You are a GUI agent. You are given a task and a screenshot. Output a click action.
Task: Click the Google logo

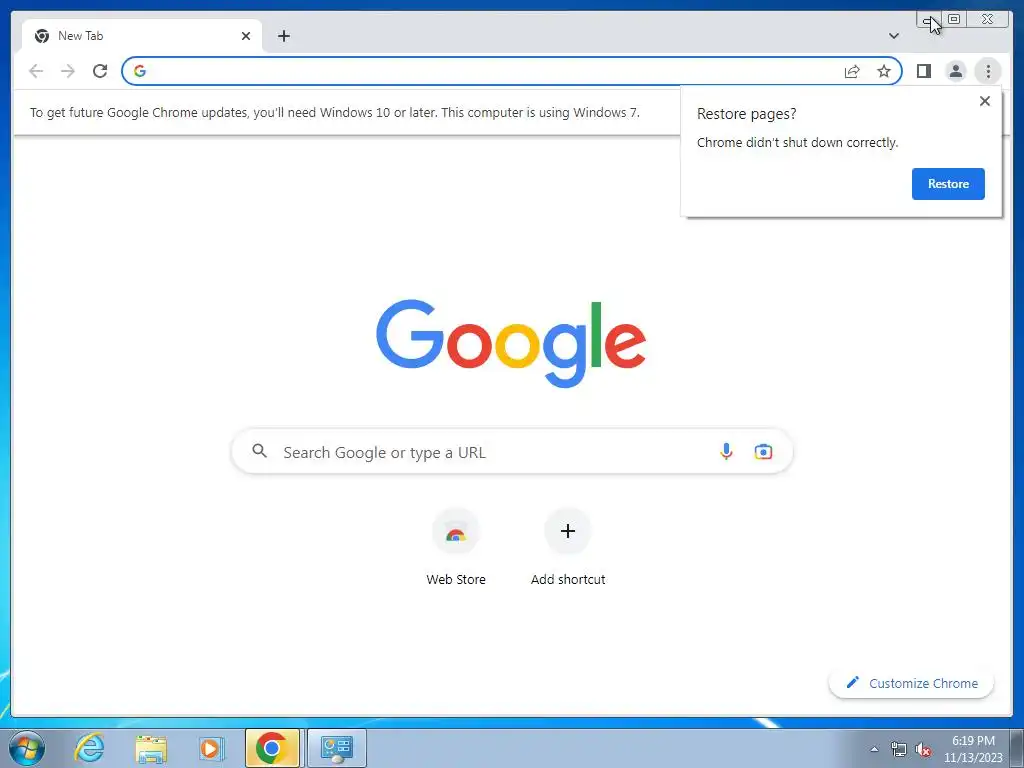(511, 342)
